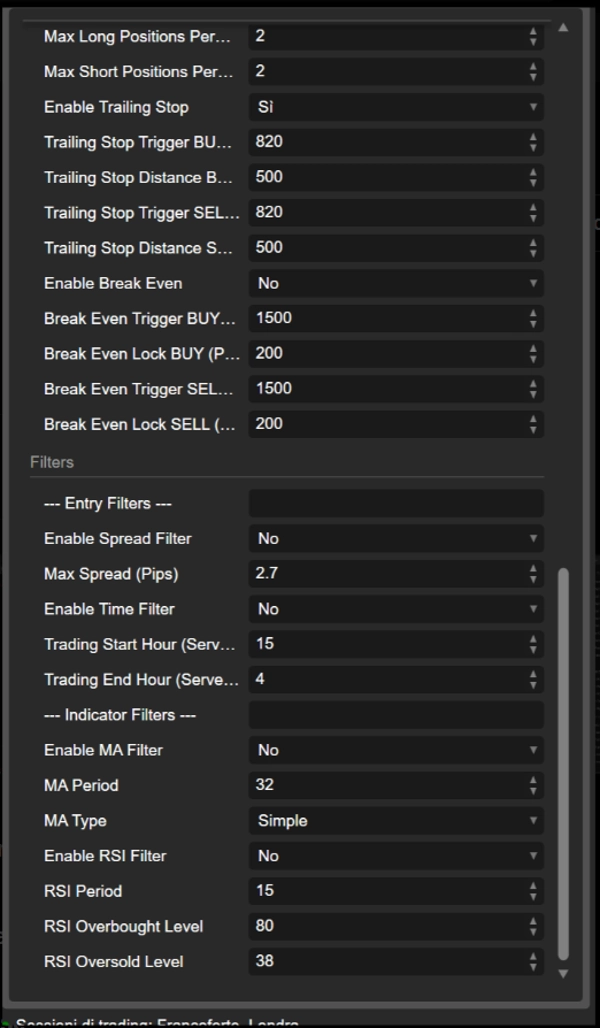600x1028 pixels.
Task: Open the Enable Break Even dropdown
Action: (395, 283)
